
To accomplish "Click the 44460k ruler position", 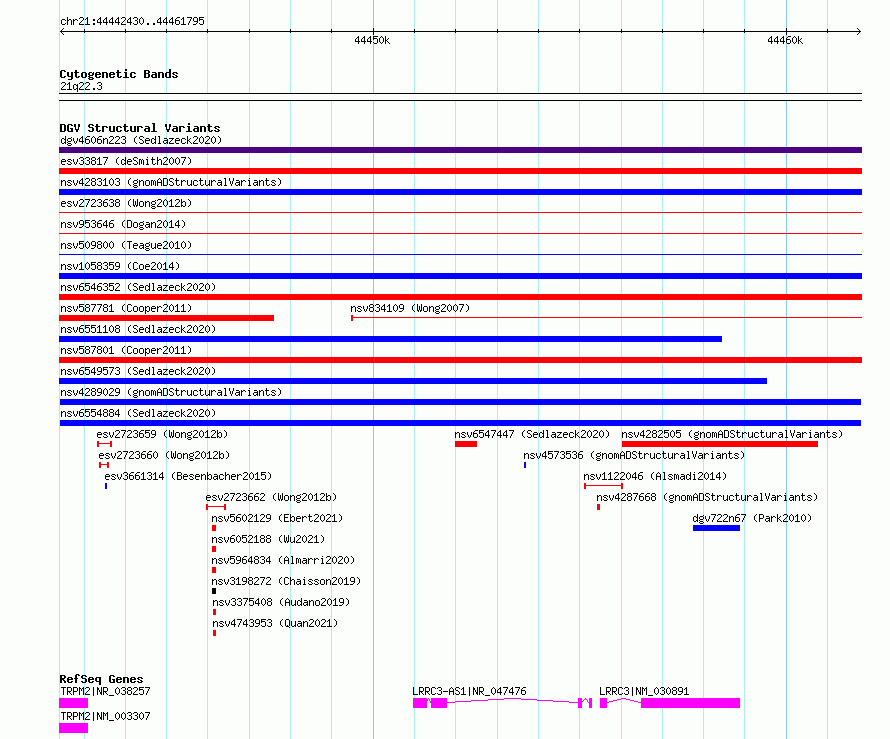I will 785,40.
